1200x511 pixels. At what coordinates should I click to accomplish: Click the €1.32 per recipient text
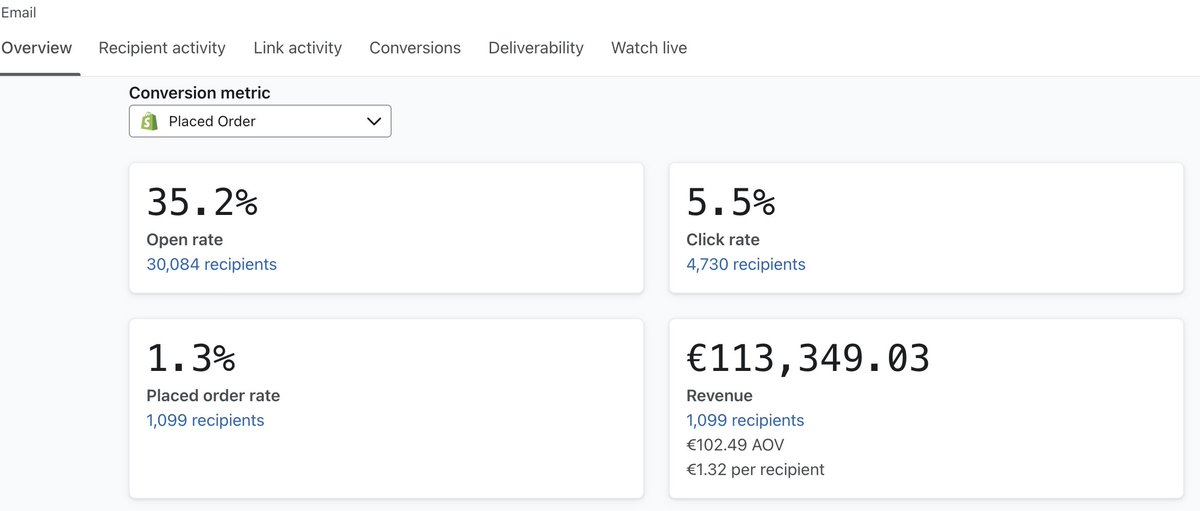(755, 469)
